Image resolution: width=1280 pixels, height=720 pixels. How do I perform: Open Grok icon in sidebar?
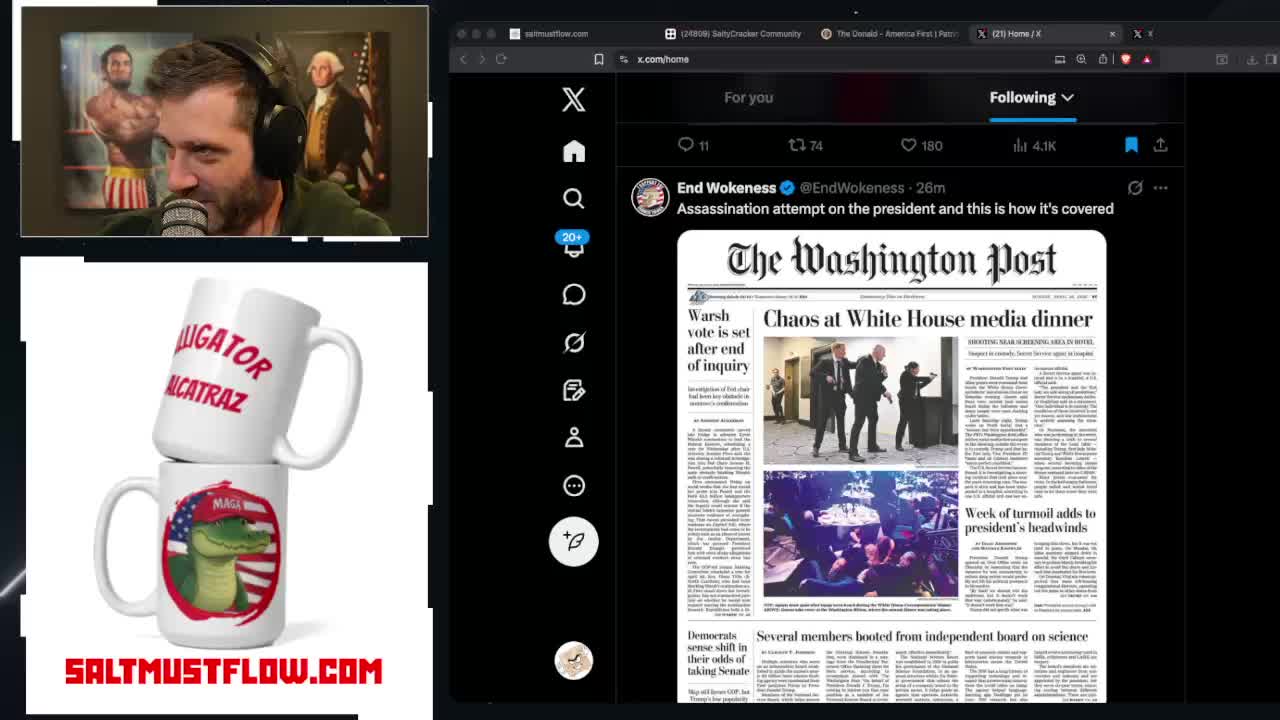click(x=573, y=342)
